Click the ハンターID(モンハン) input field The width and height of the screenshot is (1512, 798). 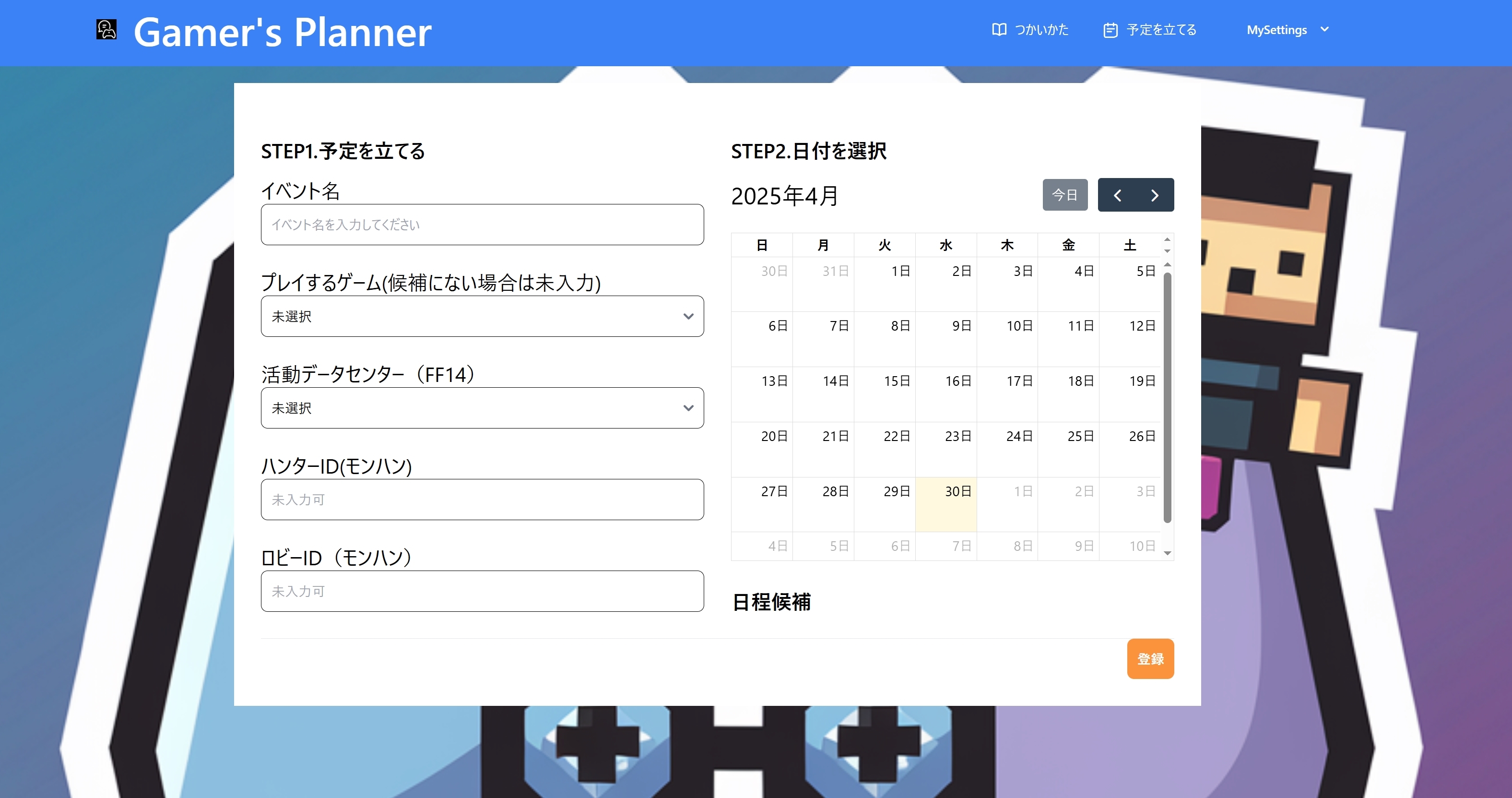point(482,500)
